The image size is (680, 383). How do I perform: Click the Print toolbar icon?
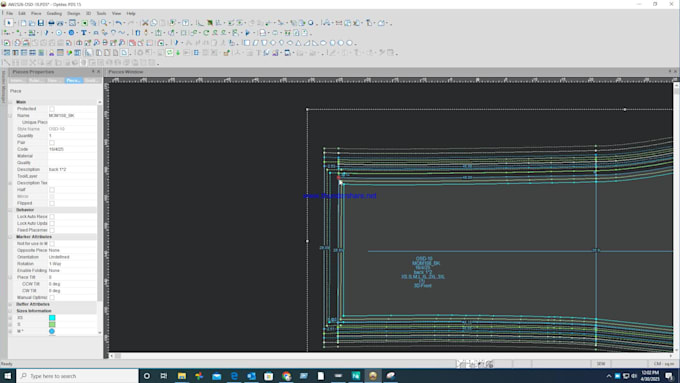coord(51,23)
